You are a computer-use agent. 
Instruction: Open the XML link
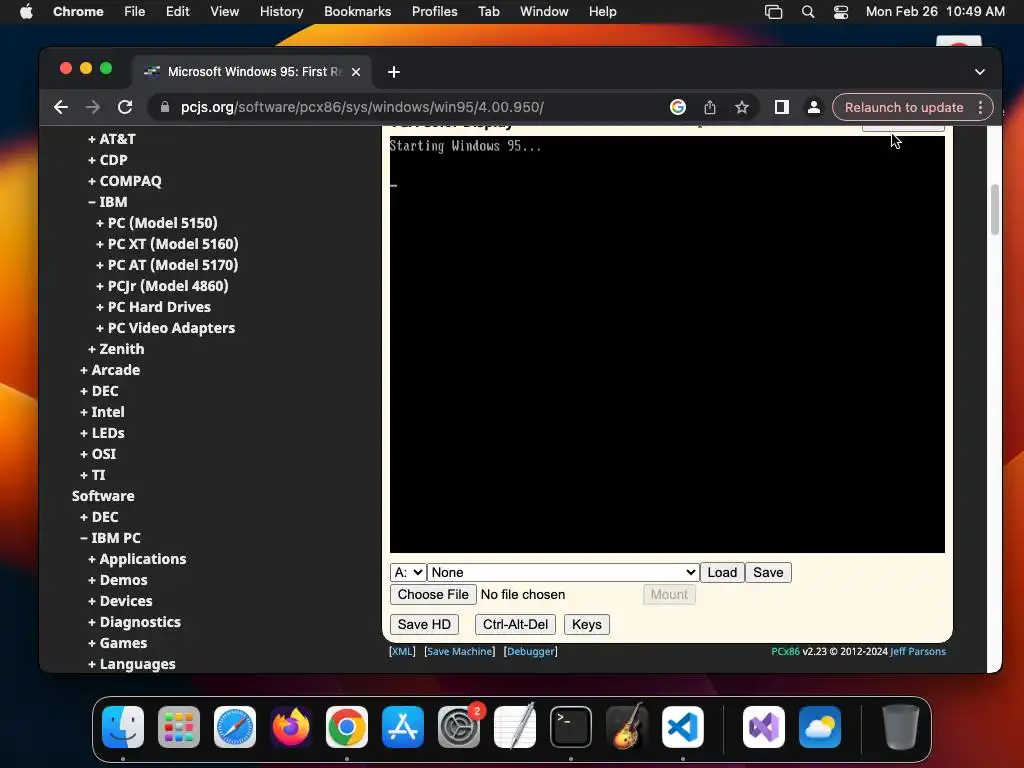[402, 652]
